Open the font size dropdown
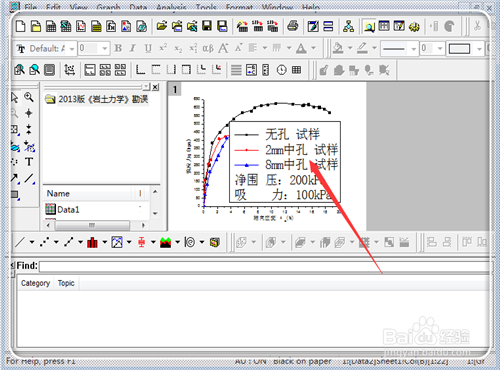Image resolution: width=500 pixels, height=370 pixels. click(x=105, y=49)
